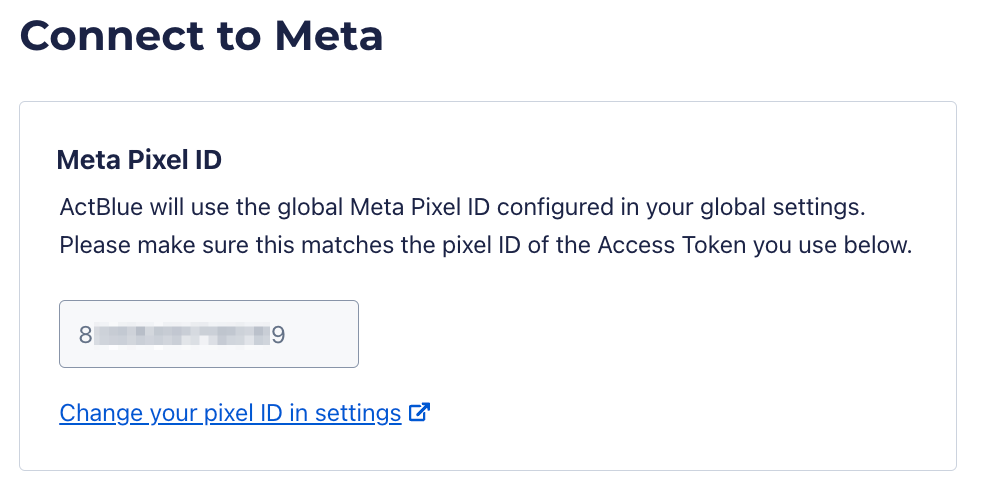
Task: Click the bold Meta Pixel ID label
Action: click(139, 159)
